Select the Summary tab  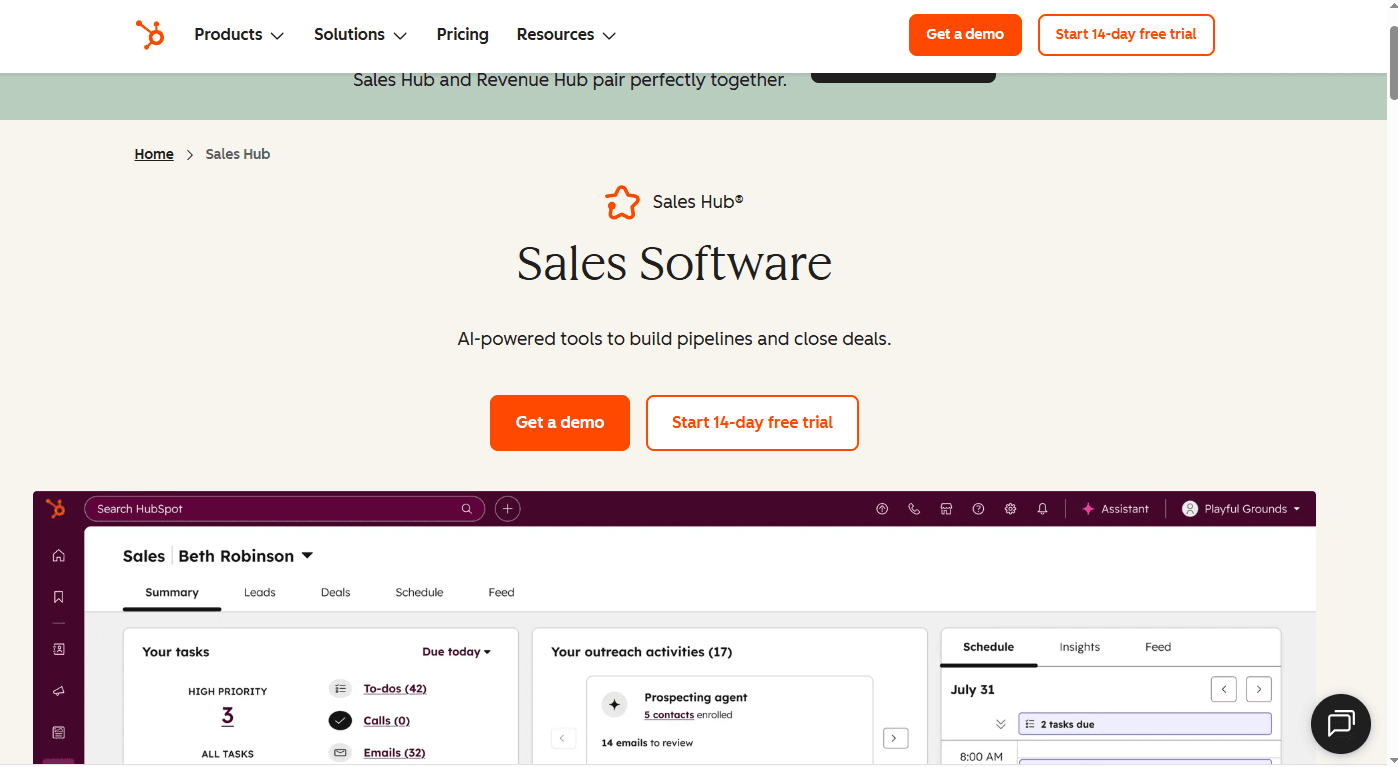coord(172,592)
